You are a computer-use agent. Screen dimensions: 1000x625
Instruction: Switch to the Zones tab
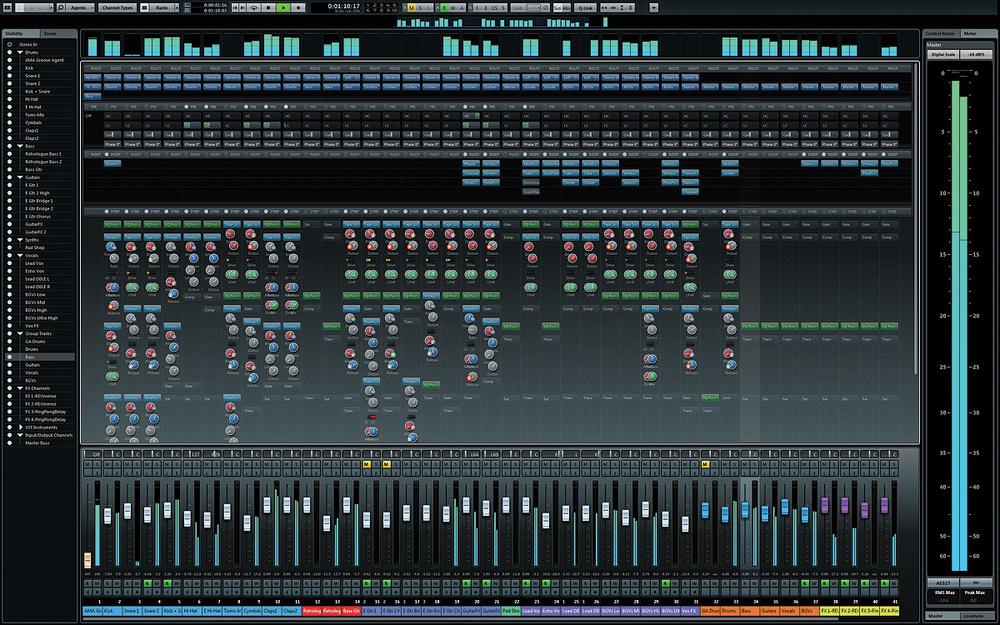point(59,33)
